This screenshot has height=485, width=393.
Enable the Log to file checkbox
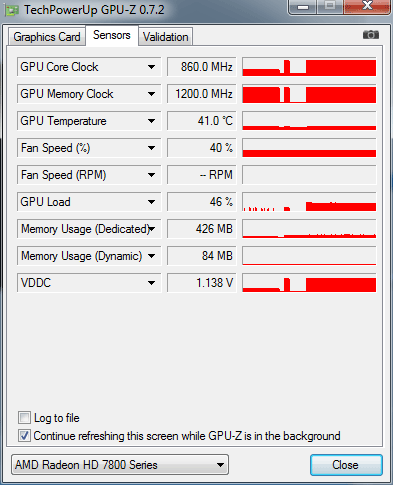pyautogui.click(x=24, y=418)
